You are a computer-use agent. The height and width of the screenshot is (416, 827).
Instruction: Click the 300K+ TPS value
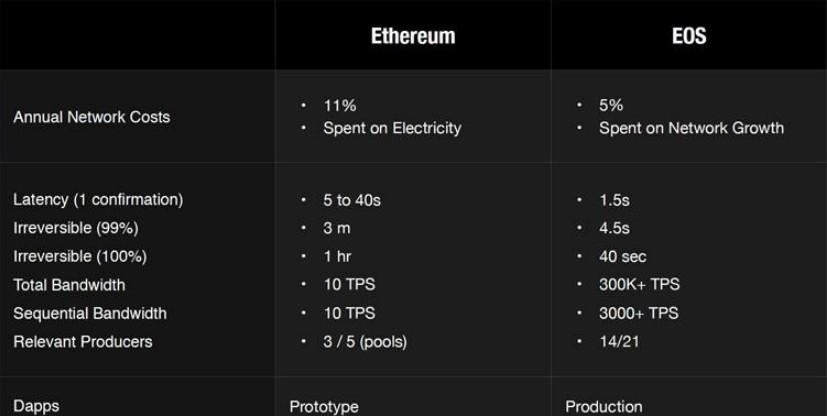[x=639, y=285]
